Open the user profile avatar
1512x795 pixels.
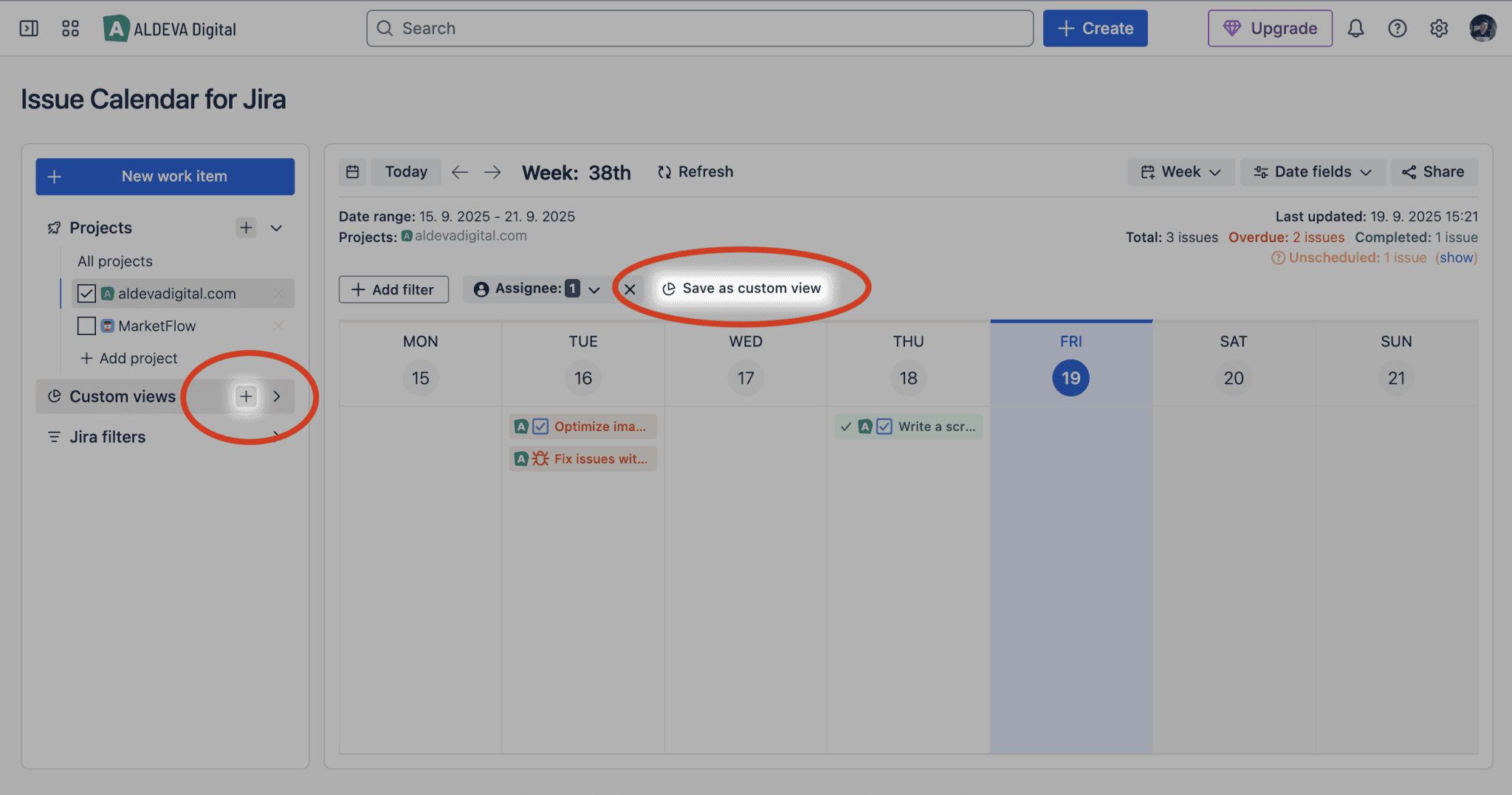1482,29
